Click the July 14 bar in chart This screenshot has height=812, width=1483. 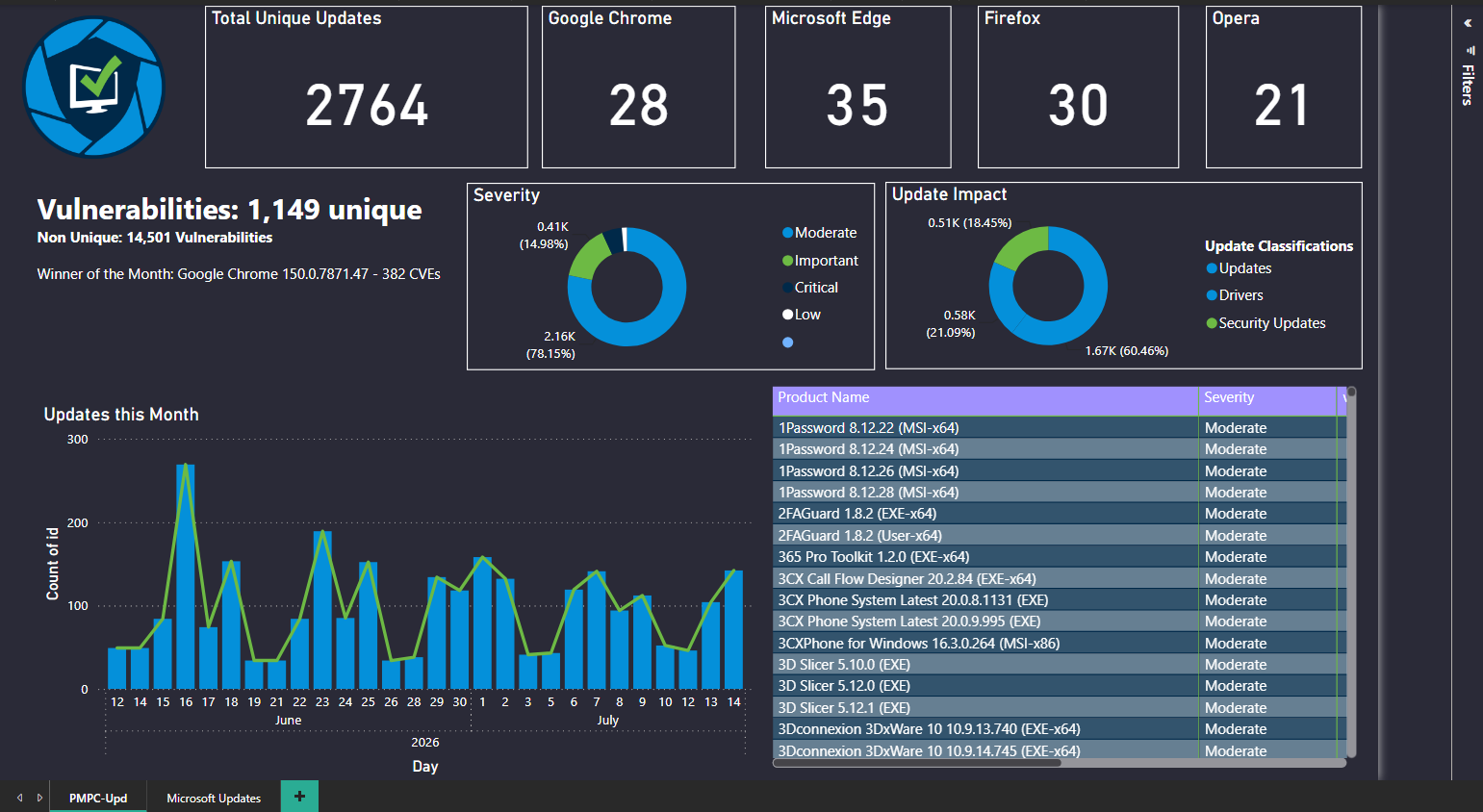pos(733,630)
